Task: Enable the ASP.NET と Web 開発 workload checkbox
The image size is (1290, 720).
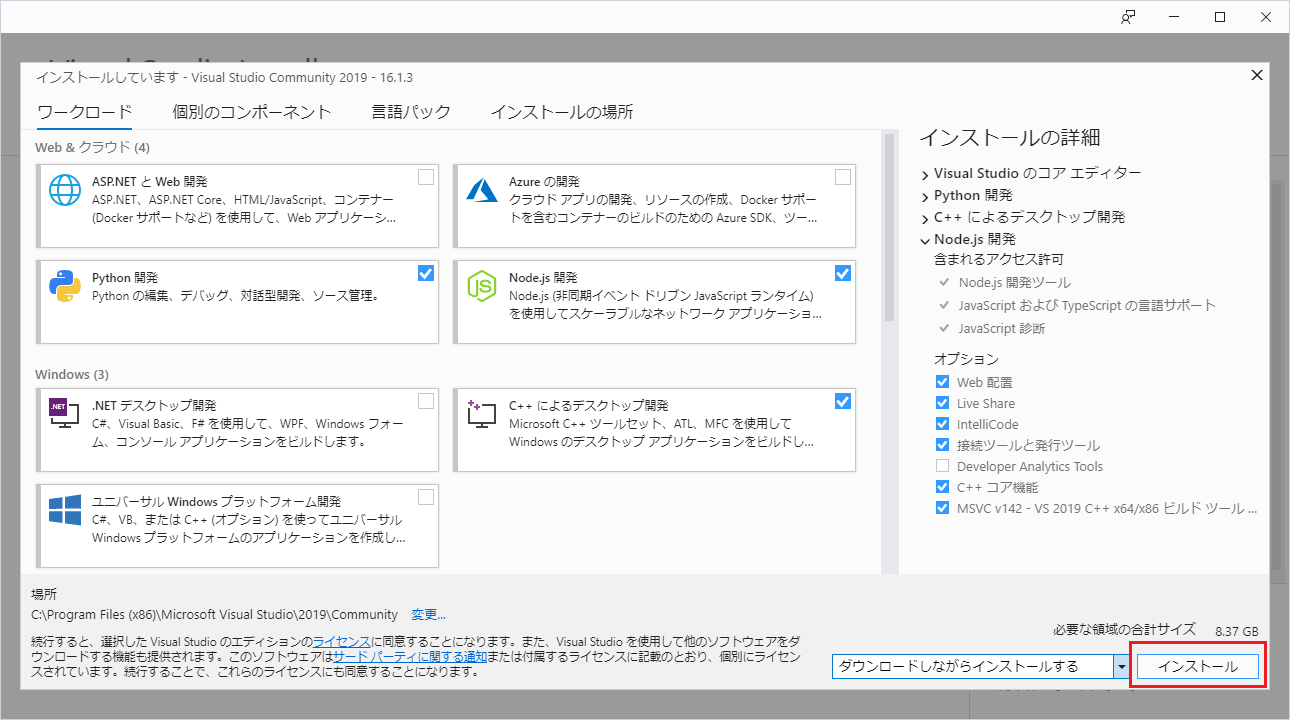Action: click(426, 177)
